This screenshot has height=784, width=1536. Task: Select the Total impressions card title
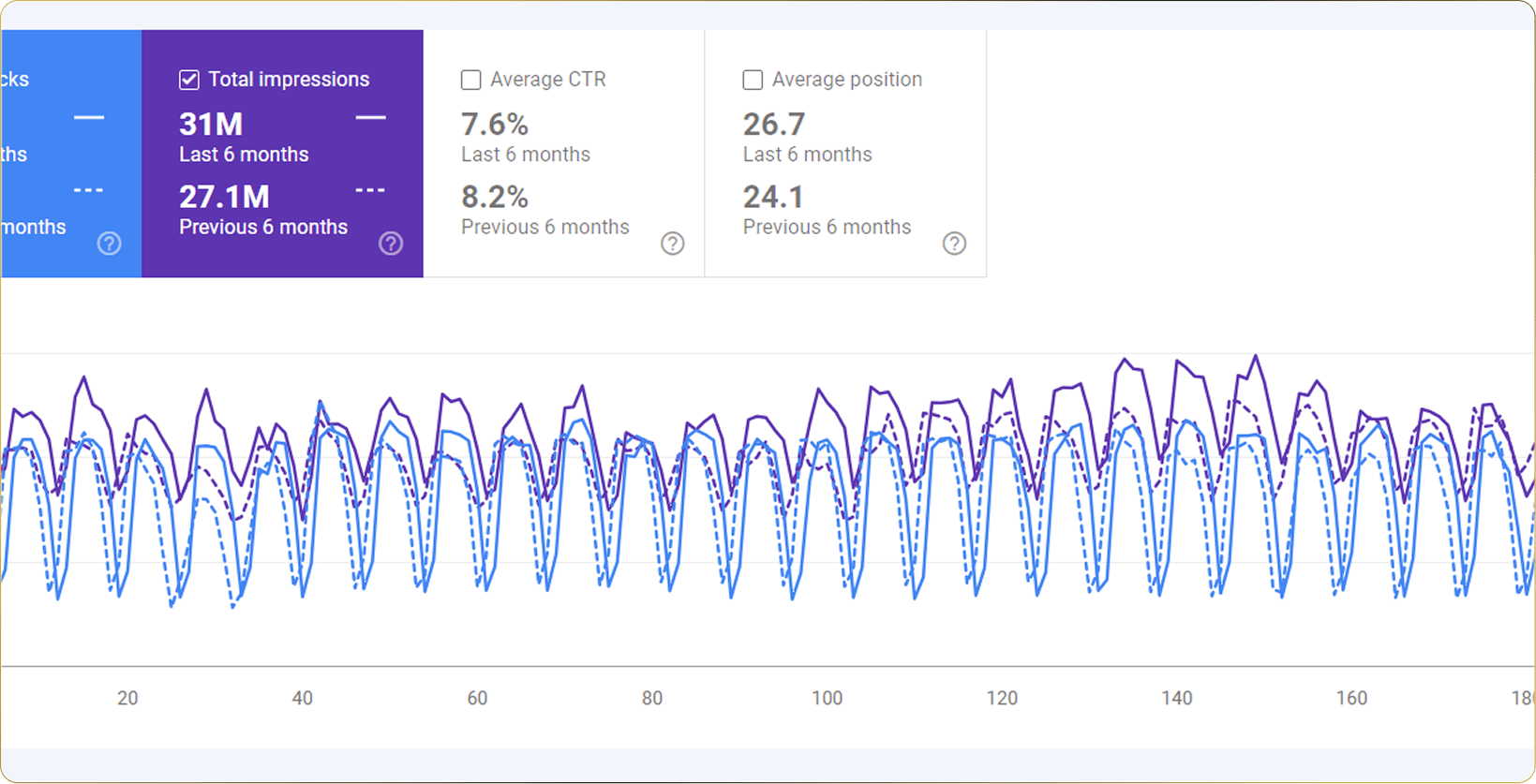(x=289, y=80)
